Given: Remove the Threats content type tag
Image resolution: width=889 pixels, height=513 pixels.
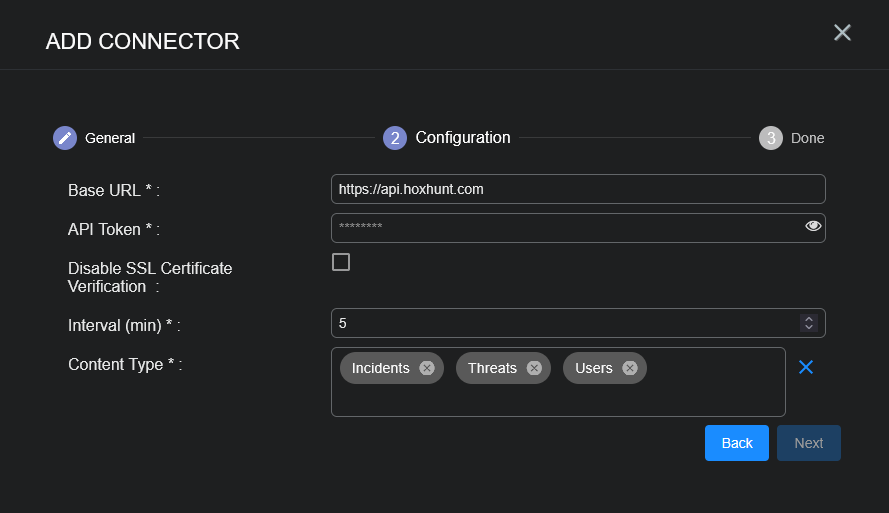Looking at the screenshot, I should coord(534,368).
